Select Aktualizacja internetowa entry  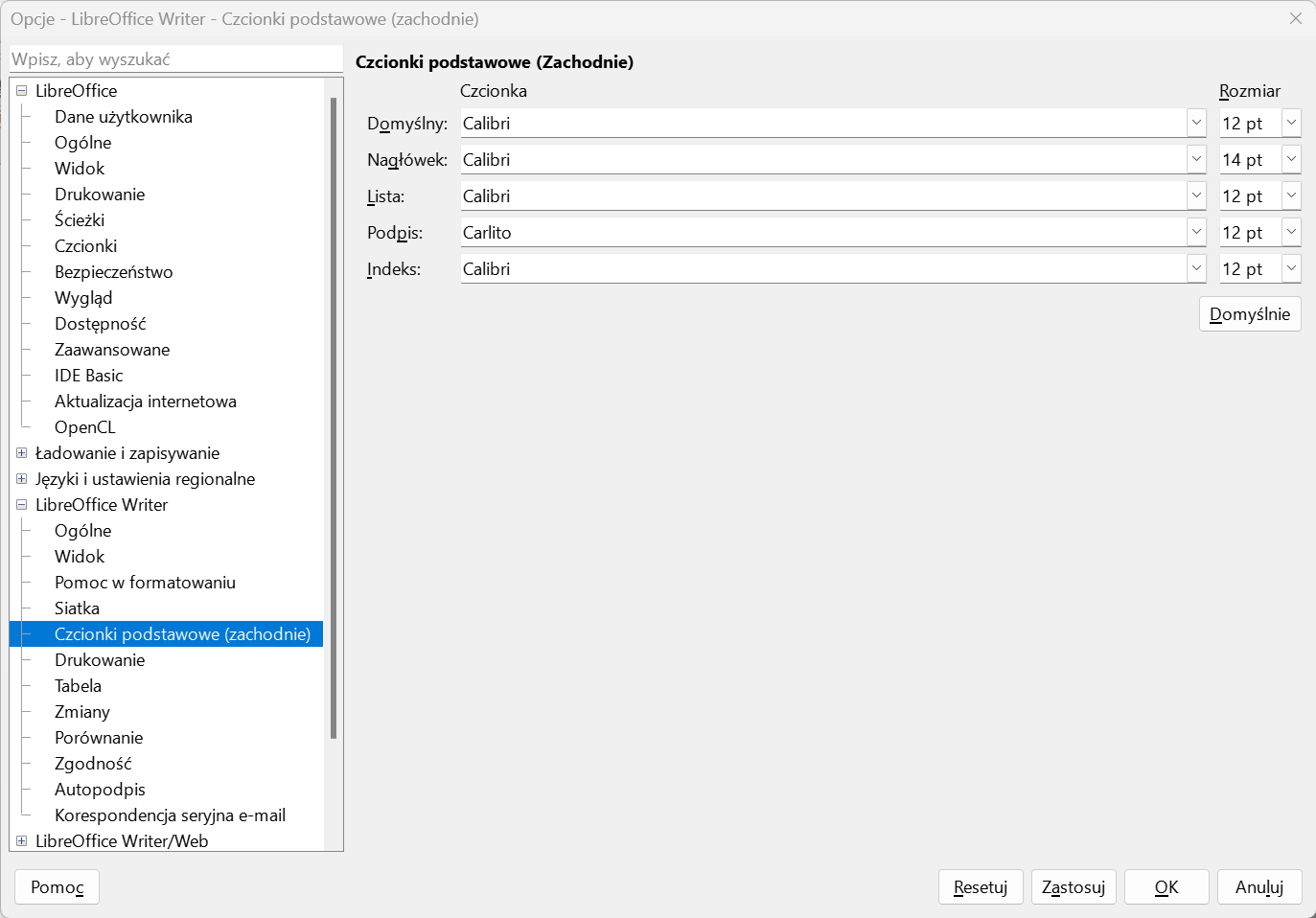146,402
